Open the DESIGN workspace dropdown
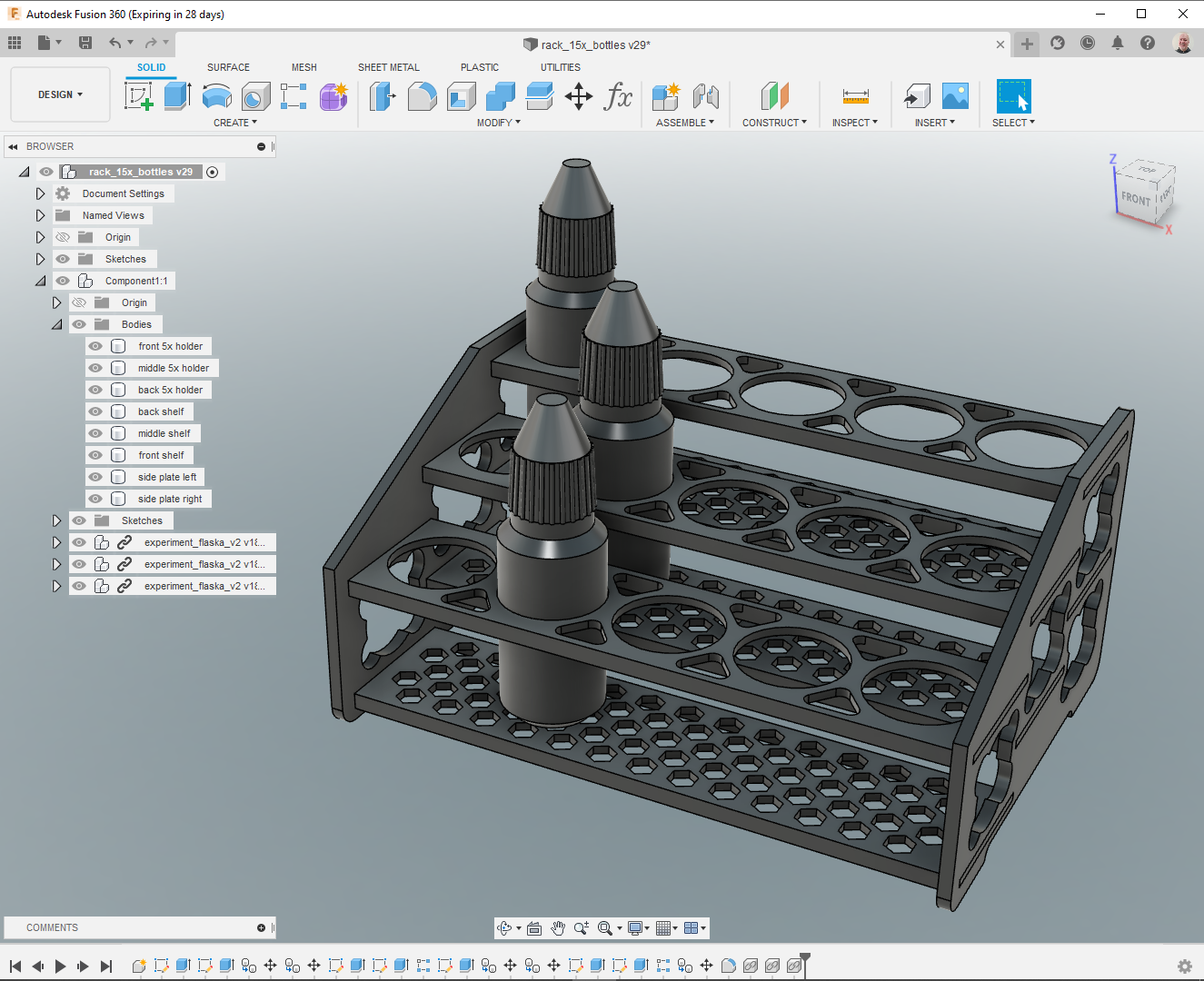 (x=59, y=94)
